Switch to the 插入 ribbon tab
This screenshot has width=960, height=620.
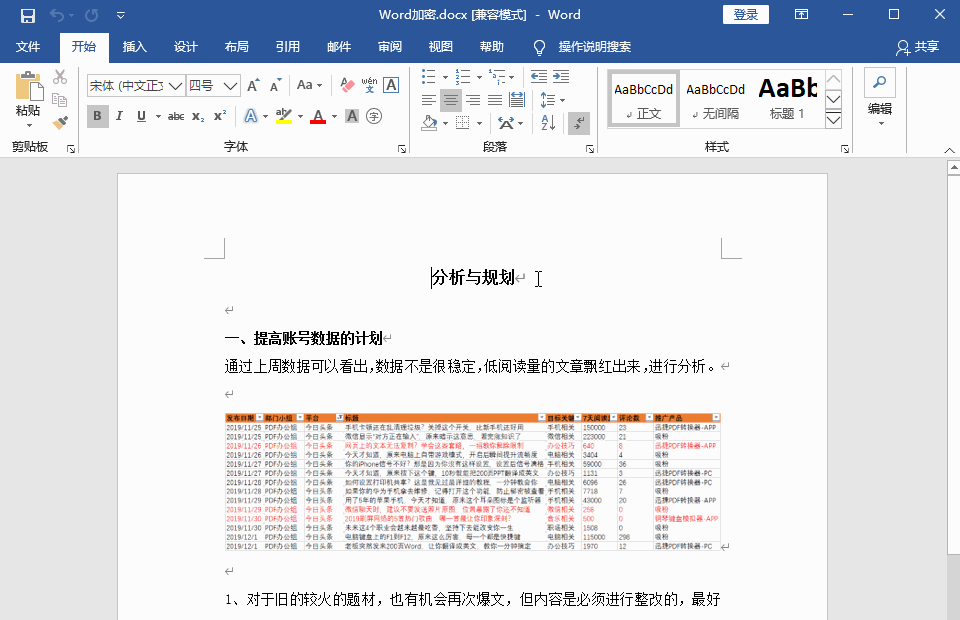point(134,46)
